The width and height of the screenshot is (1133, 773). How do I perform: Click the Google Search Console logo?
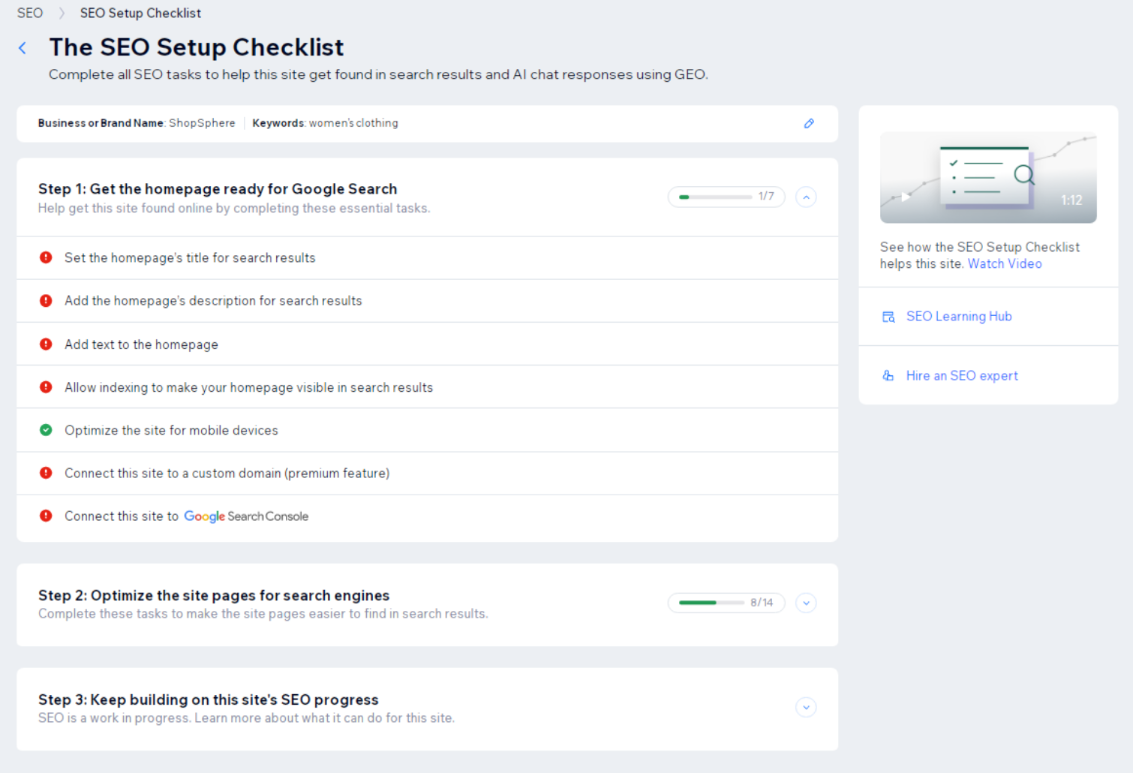(x=246, y=517)
